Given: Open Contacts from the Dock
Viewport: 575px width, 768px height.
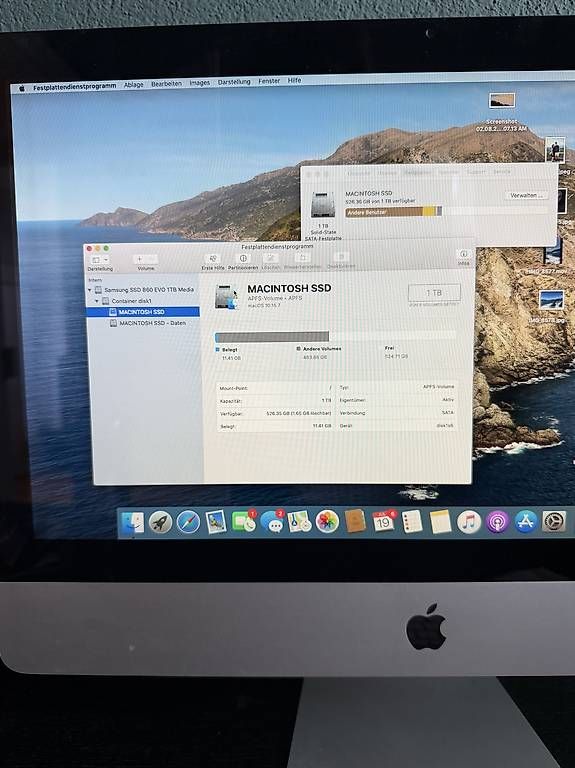Looking at the screenshot, I should tap(356, 521).
